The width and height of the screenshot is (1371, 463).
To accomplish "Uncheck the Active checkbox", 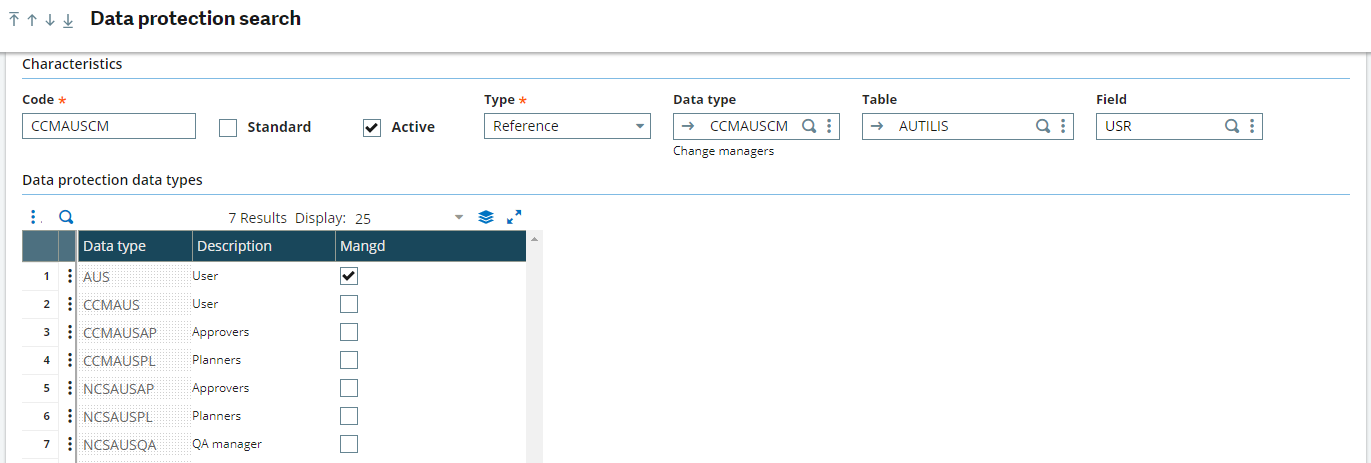I will tap(372, 127).
